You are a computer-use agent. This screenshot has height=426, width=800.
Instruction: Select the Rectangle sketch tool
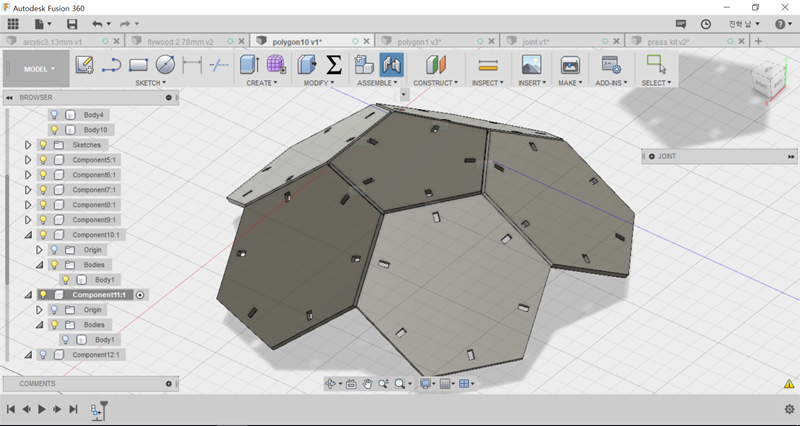tap(139, 65)
